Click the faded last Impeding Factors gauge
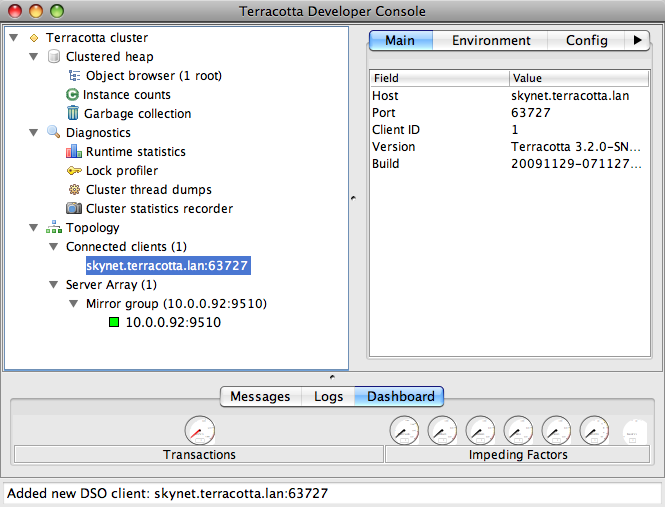The image size is (665, 507). [x=634, y=431]
